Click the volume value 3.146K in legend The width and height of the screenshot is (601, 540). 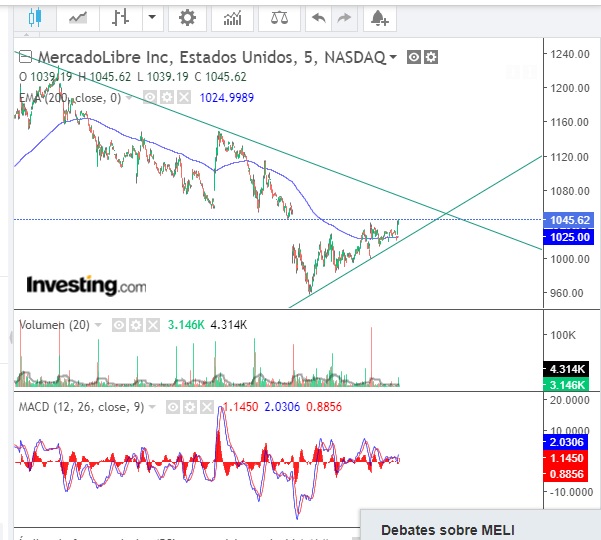[x=186, y=325]
